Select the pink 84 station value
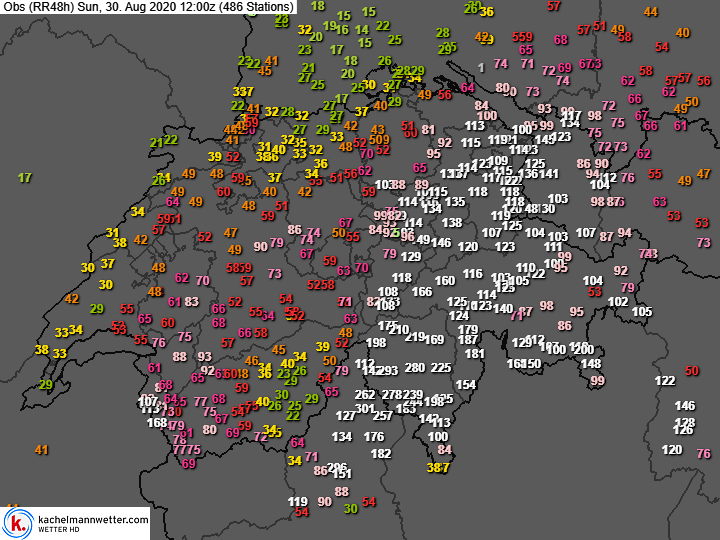This screenshot has height=540, width=720. [x=445, y=450]
